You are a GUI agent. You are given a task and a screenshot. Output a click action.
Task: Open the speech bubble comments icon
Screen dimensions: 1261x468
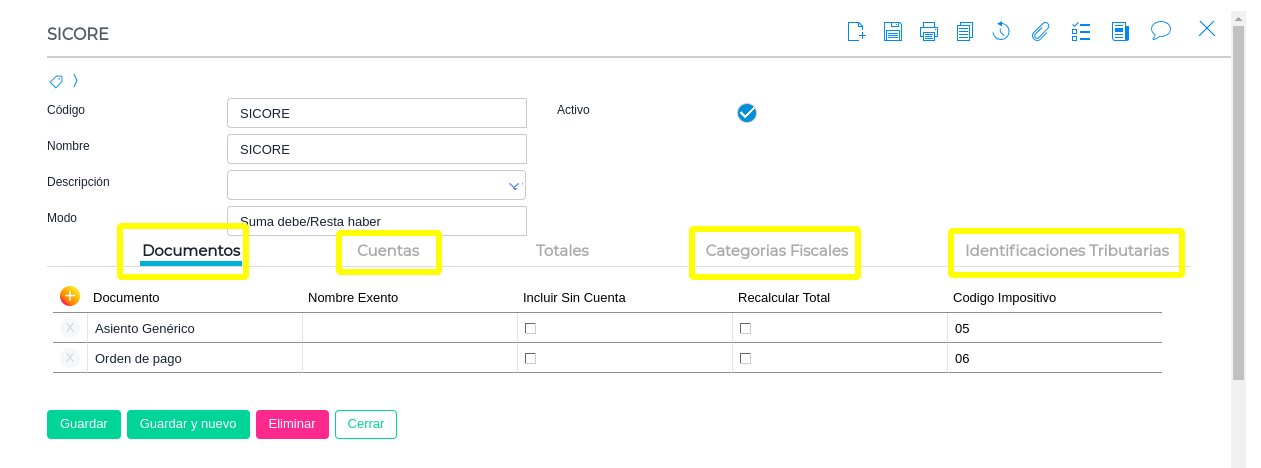1160,31
